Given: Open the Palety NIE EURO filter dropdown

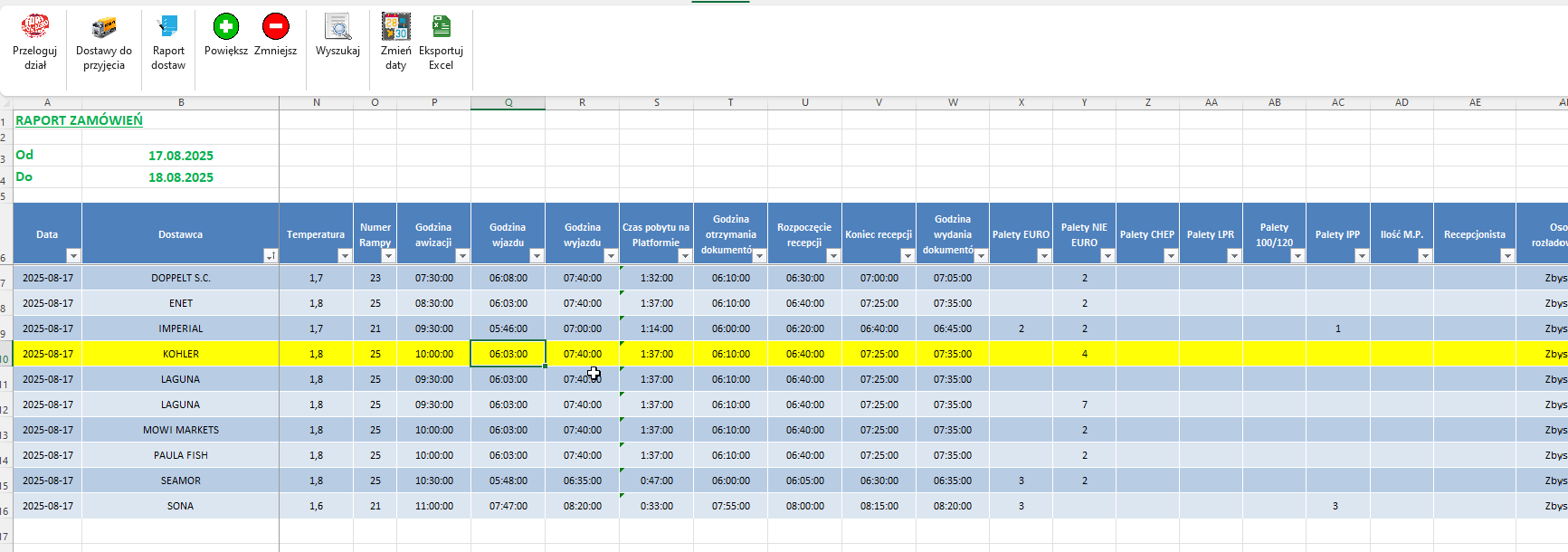Looking at the screenshot, I should (1107, 256).
